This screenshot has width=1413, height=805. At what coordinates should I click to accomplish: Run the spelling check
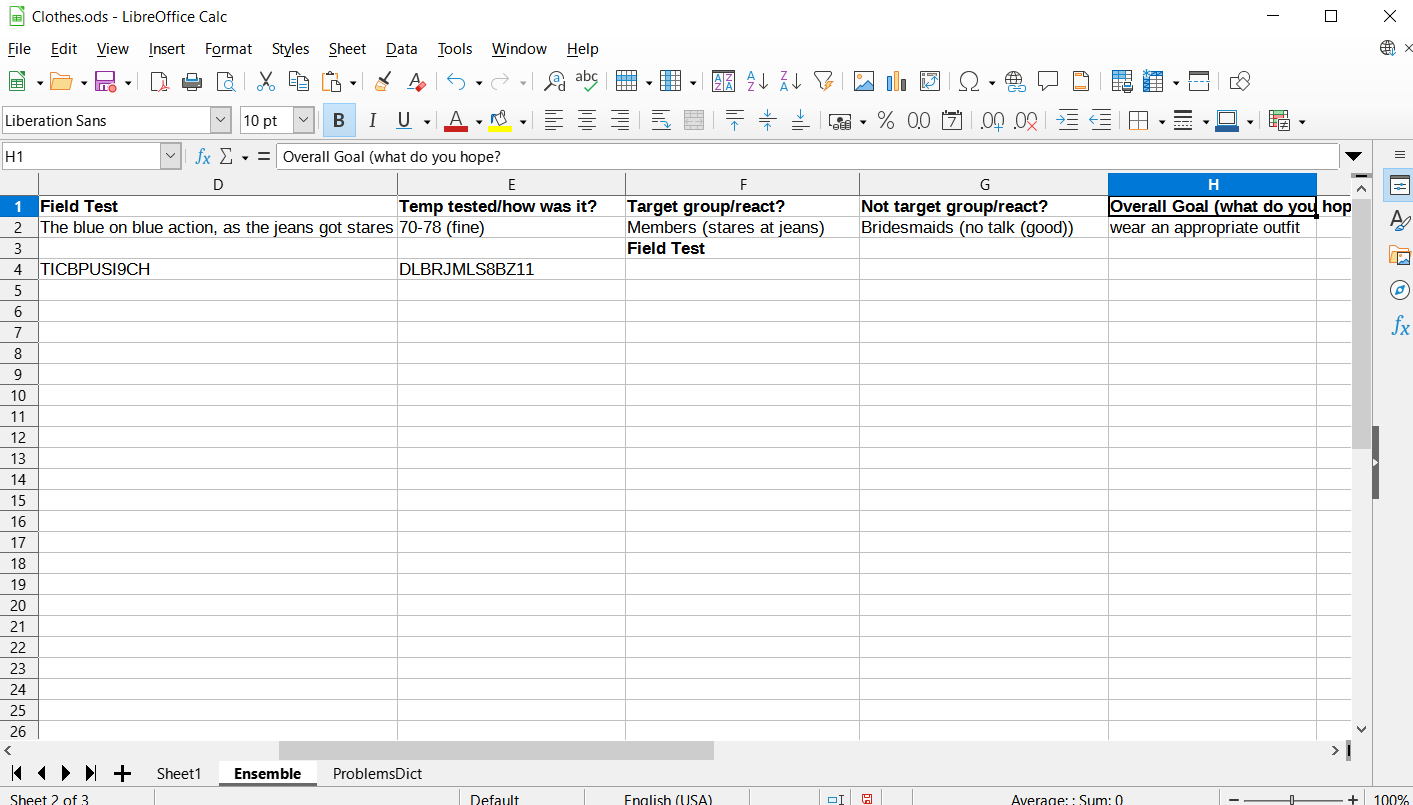587,82
